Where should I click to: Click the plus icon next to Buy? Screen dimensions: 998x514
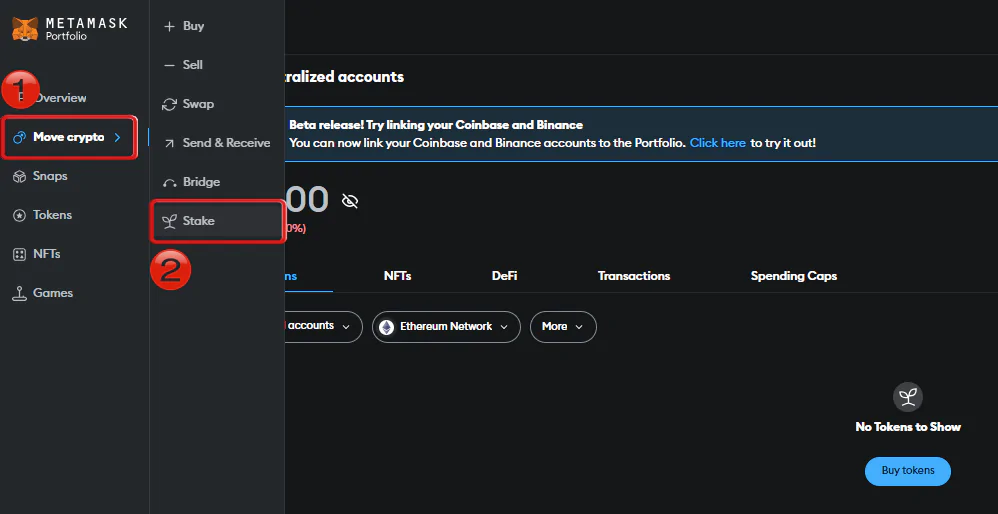(x=169, y=27)
